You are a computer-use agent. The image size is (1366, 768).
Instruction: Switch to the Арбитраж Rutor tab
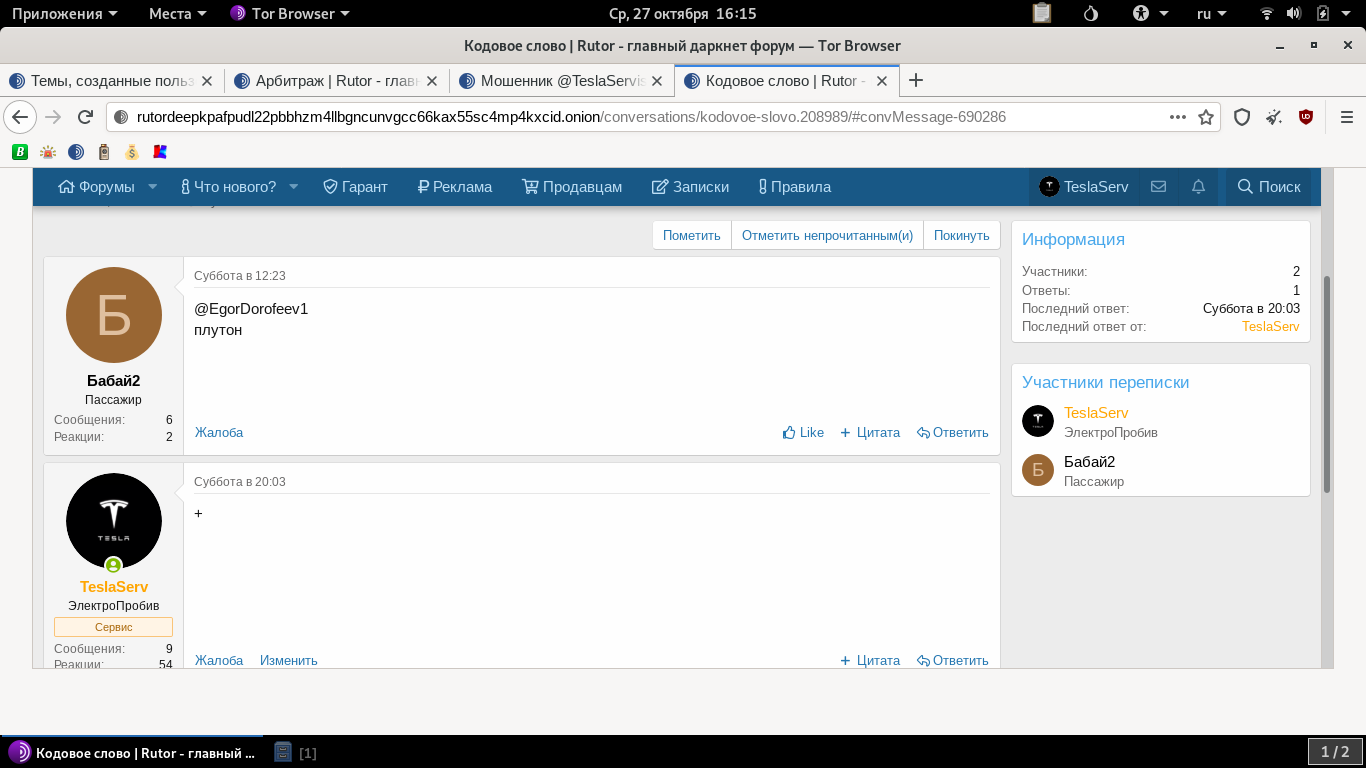click(x=336, y=80)
